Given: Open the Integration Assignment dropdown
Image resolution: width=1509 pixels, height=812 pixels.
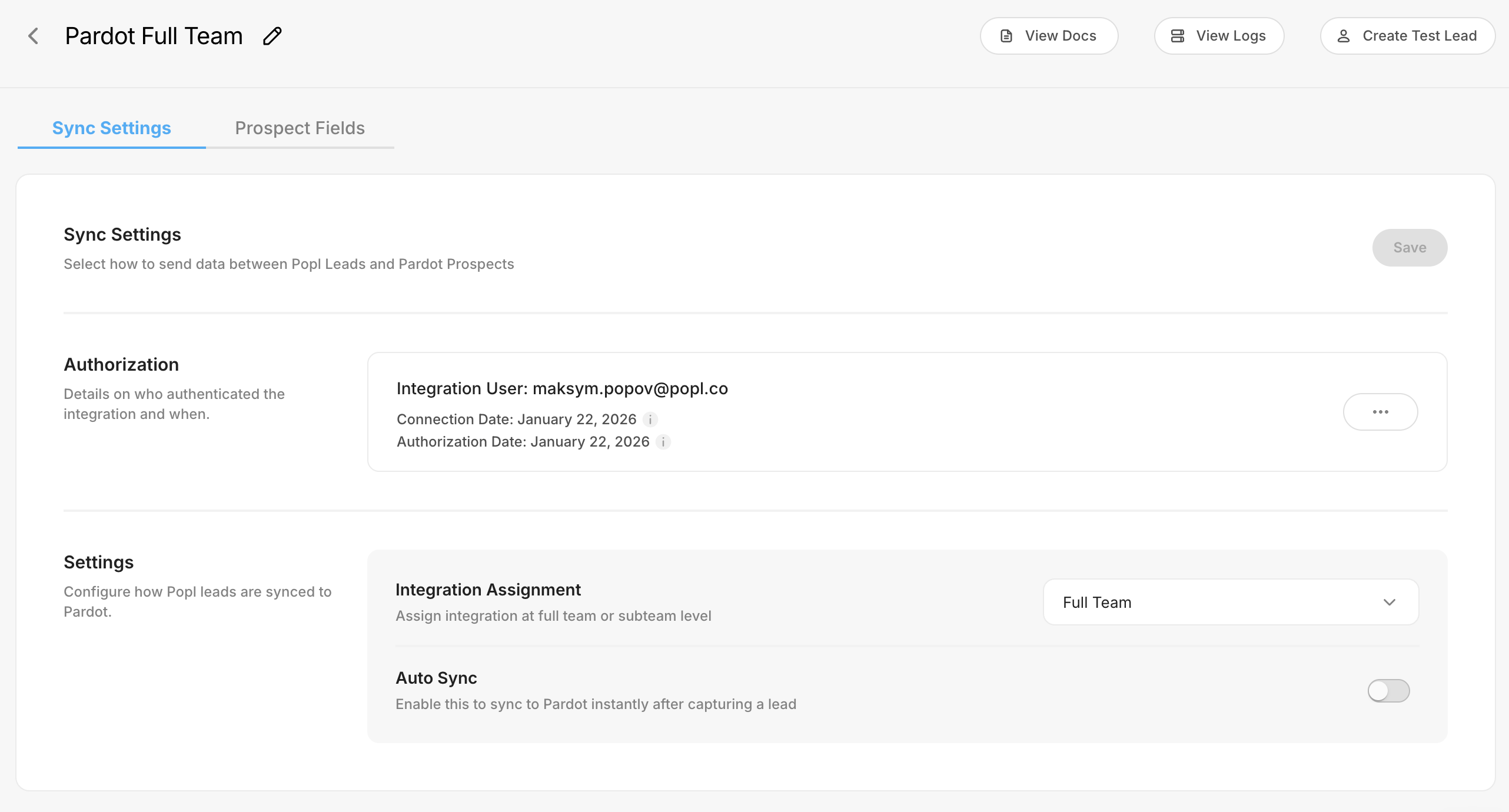Looking at the screenshot, I should pos(1230,602).
